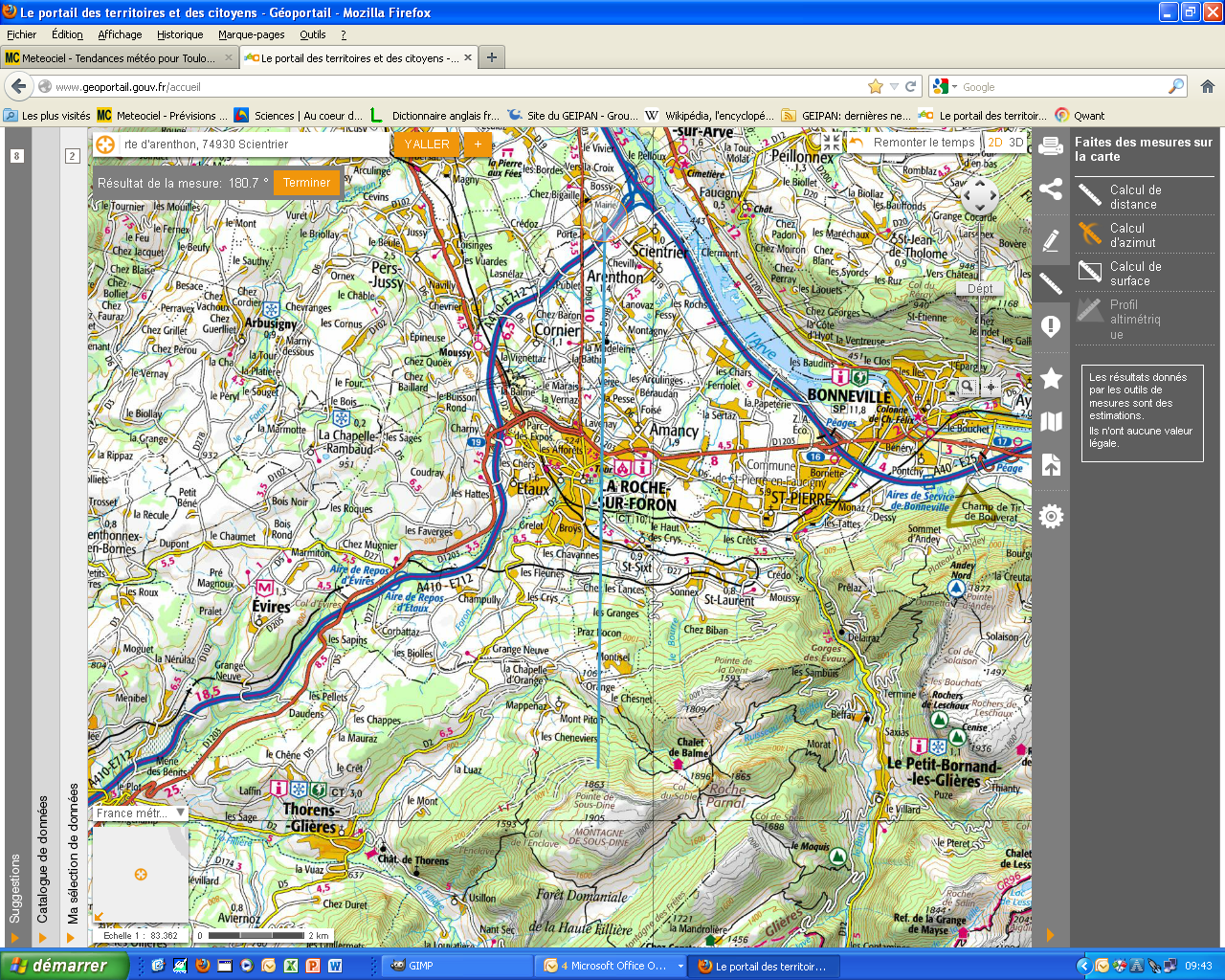Collapse the overview minimap with orange arrow
Image resolution: width=1225 pixels, height=980 pixels.
point(99,917)
